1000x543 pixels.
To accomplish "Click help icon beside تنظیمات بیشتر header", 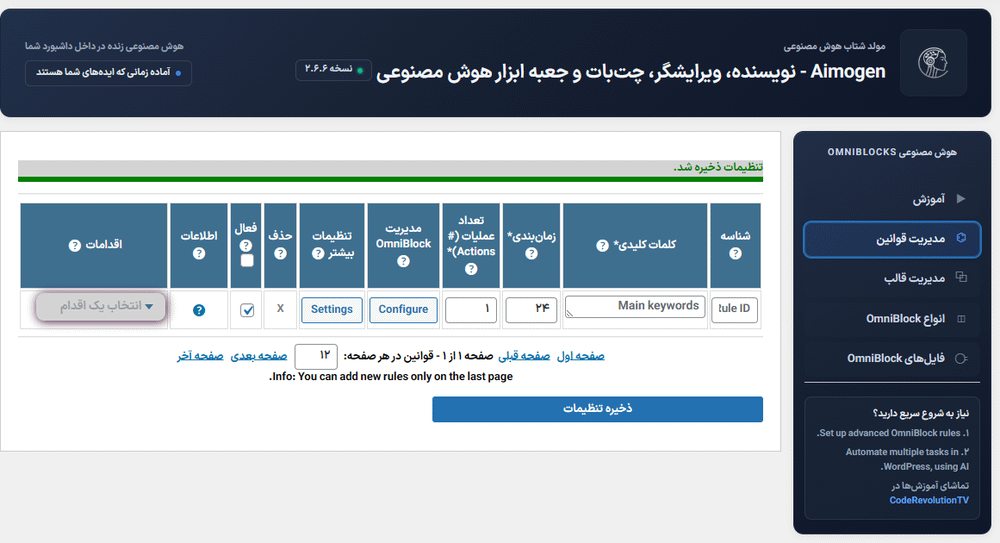I will click(x=318, y=253).
